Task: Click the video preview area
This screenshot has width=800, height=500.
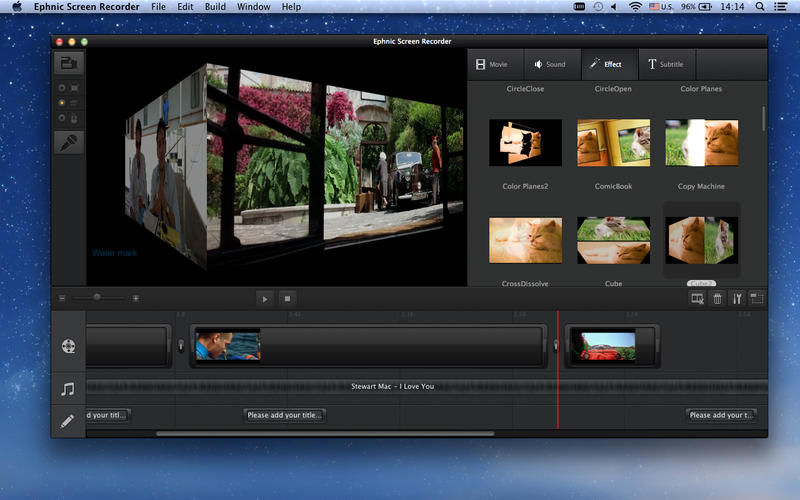Action: click(x=277, y=167)
